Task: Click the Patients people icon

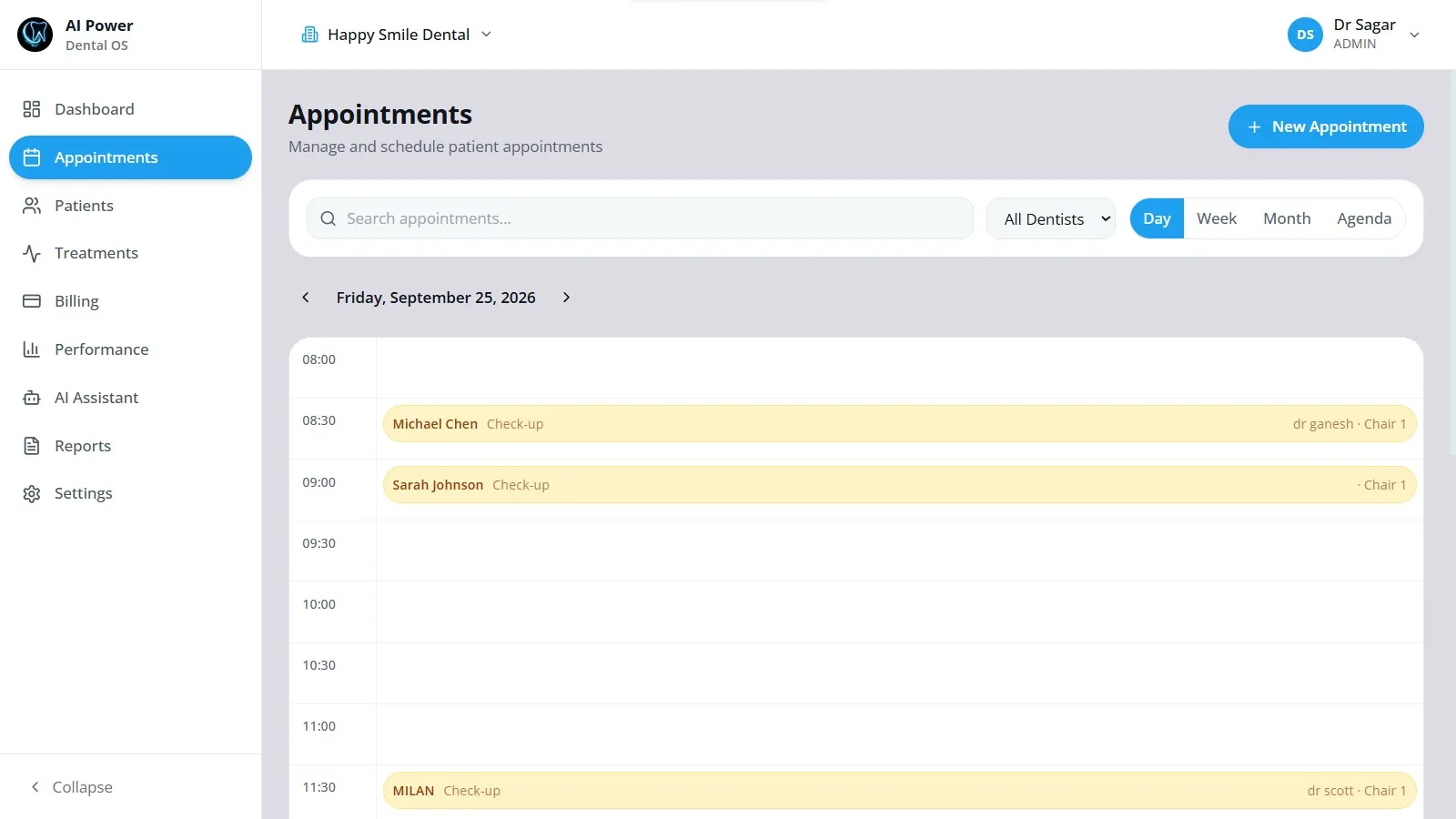Action: pyautogui.click(x=32, y=206)
